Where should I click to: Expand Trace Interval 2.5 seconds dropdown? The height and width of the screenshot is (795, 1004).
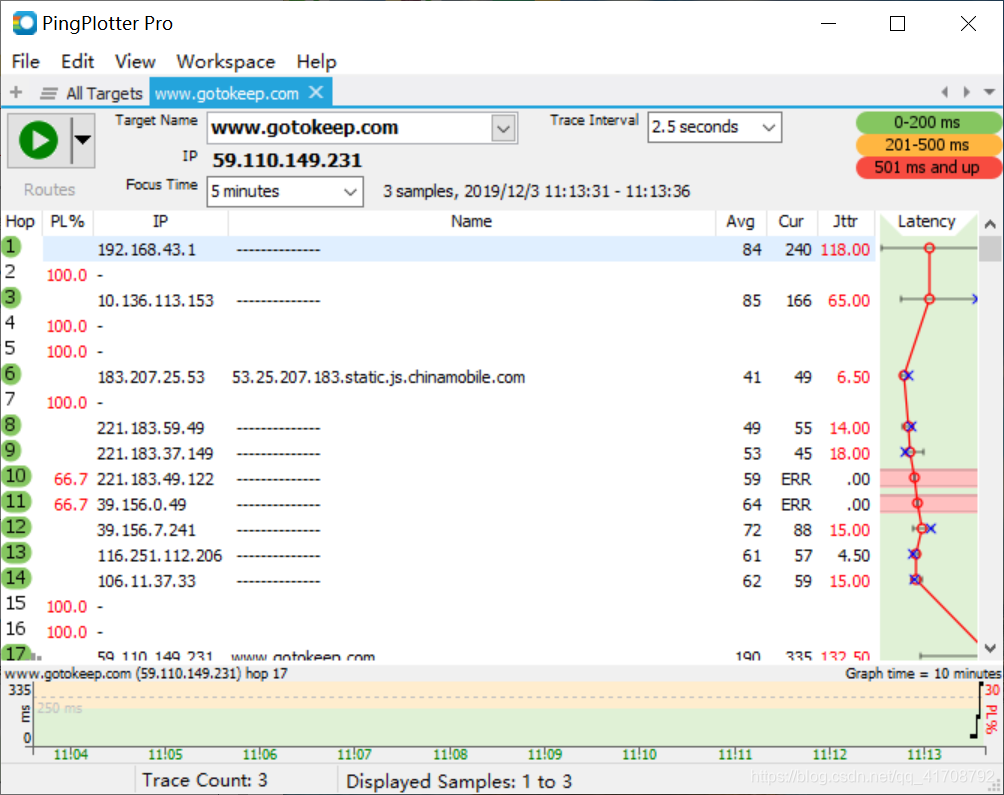pos(768,127)
